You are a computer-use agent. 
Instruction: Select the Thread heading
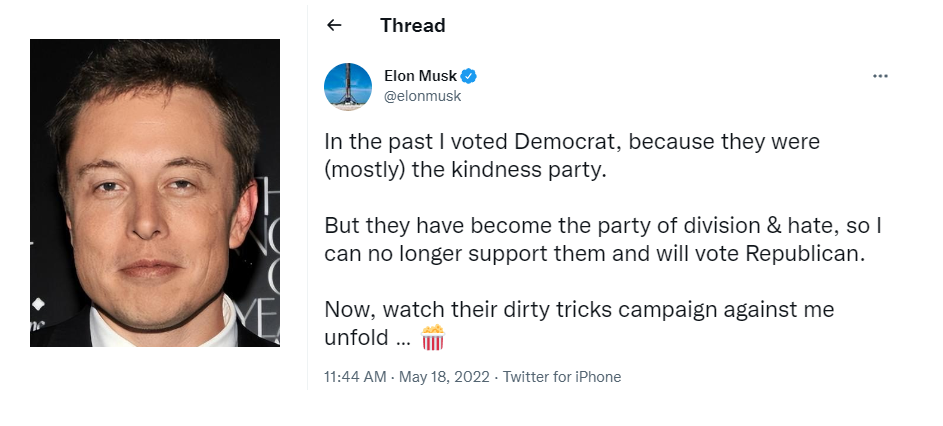[x=413, y=26]
